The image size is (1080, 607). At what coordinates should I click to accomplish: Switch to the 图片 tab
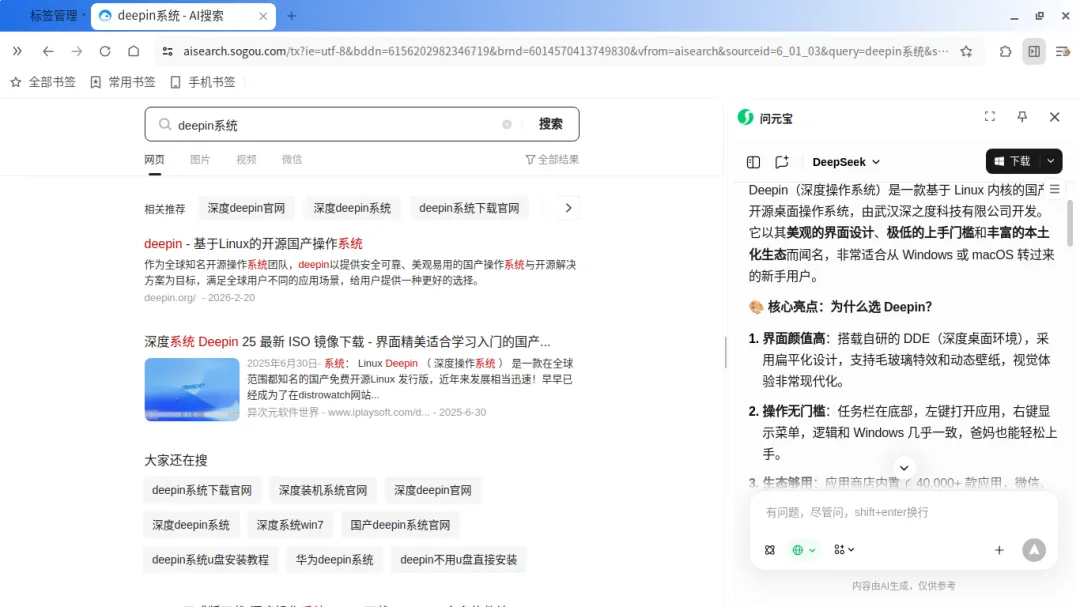(200, 159)
